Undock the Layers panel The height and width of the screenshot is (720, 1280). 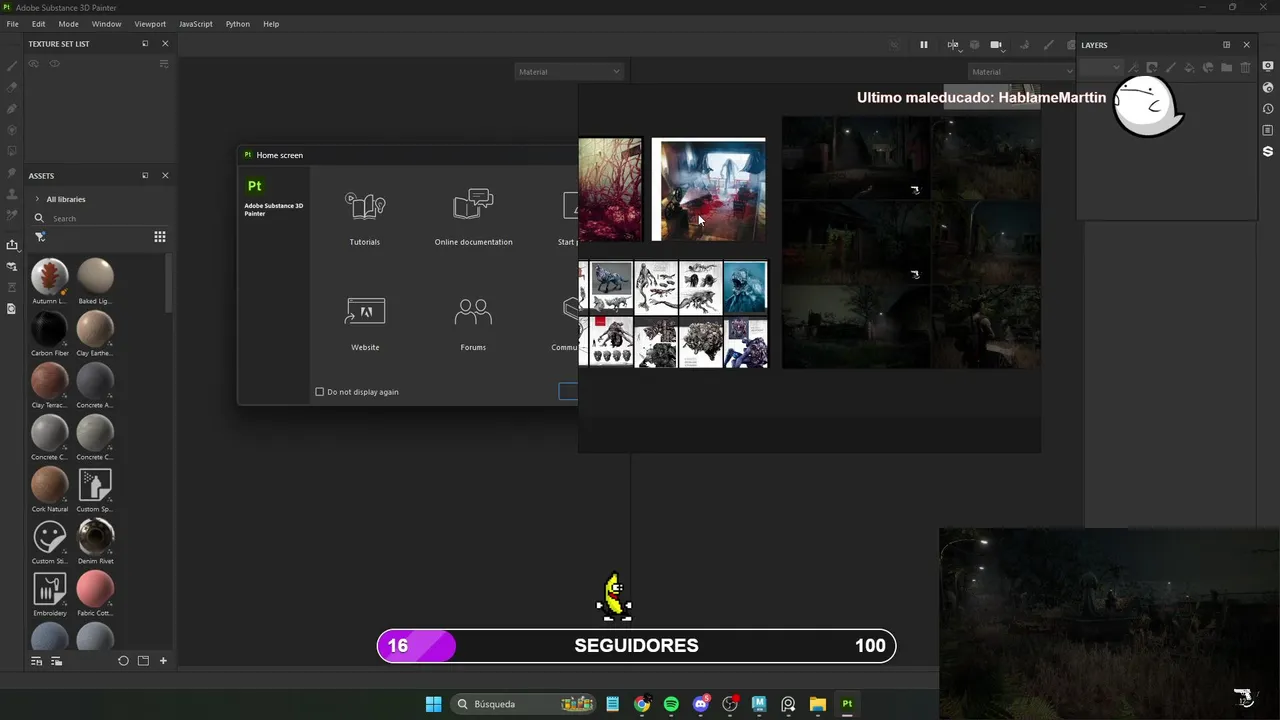click(x=1226, y=45)
